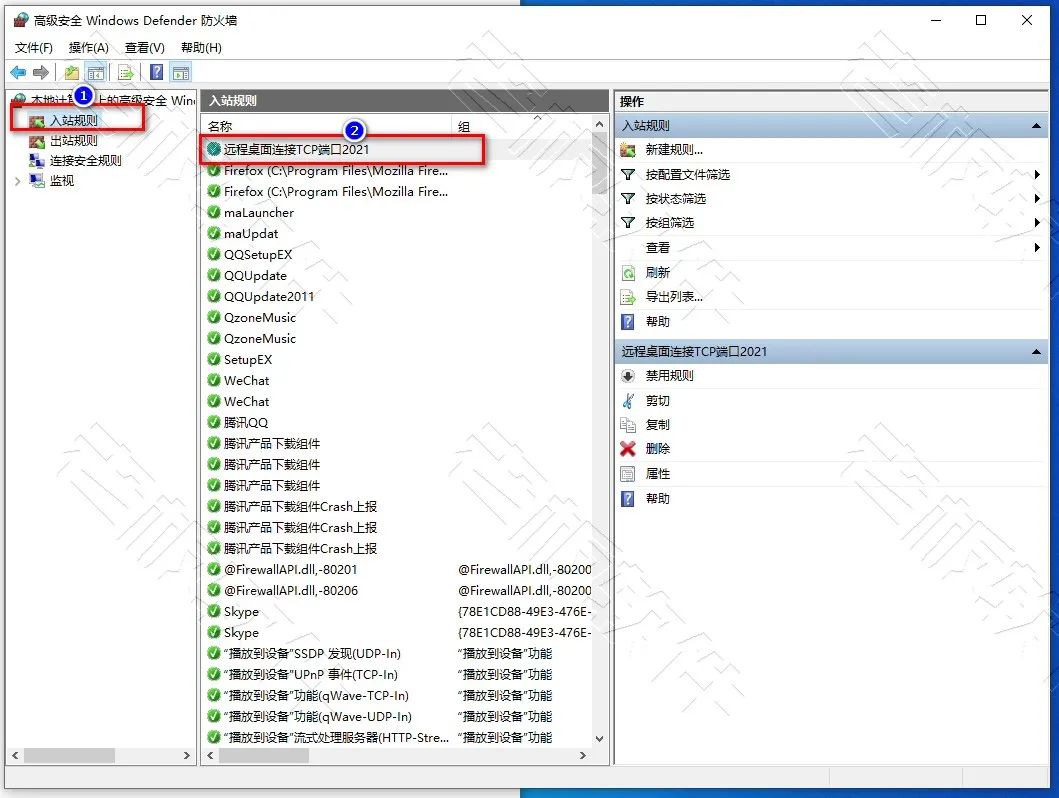Click the red X 删除 icon
The height and width of the screenshot is (798, 1059).
pyautogui.click(x=628, y=449)
